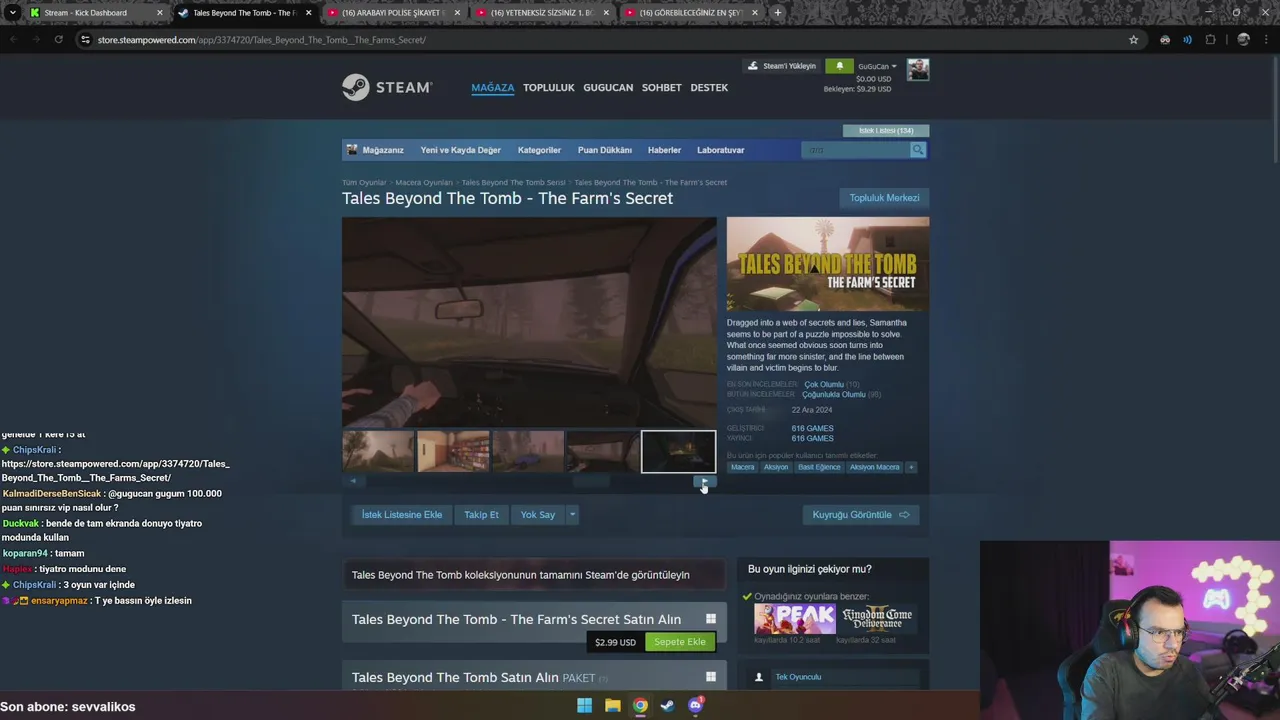Click İstek Listesine Ekle button
This screenshot has width=1280, height=720.
[x=401, y=515]
